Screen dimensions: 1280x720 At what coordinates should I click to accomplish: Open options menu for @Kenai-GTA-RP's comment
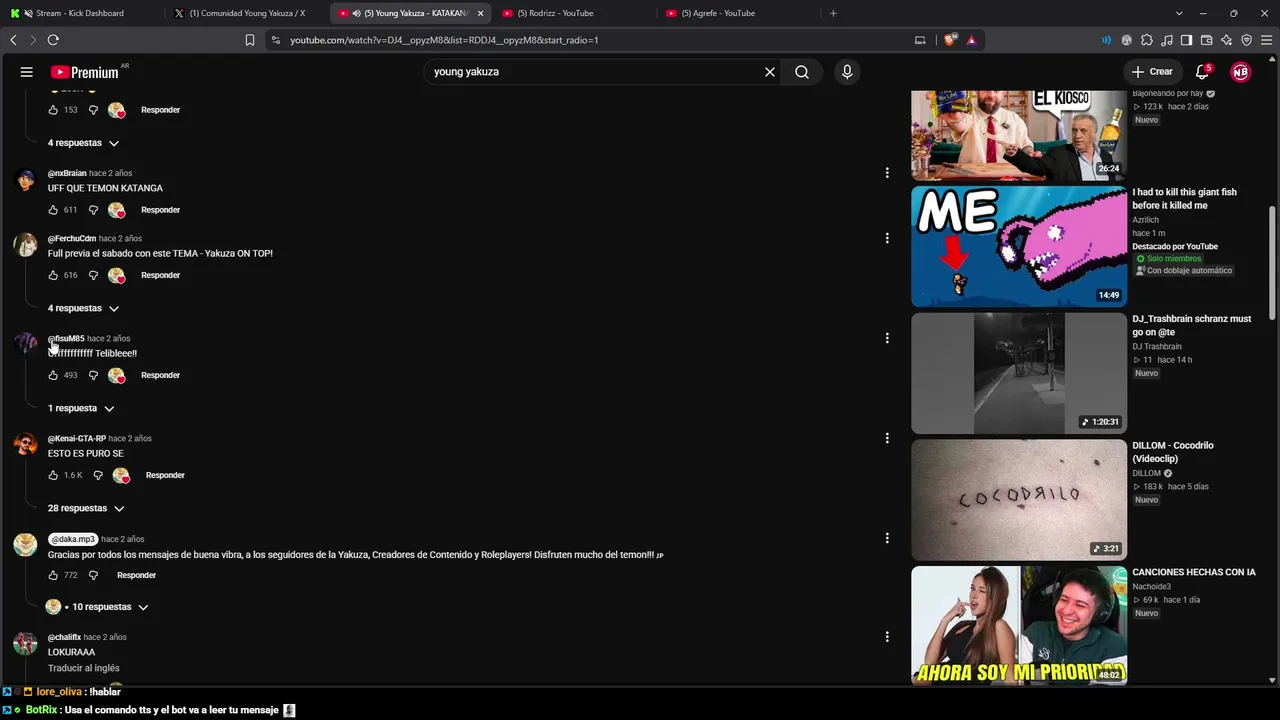[x=887, y=438]
